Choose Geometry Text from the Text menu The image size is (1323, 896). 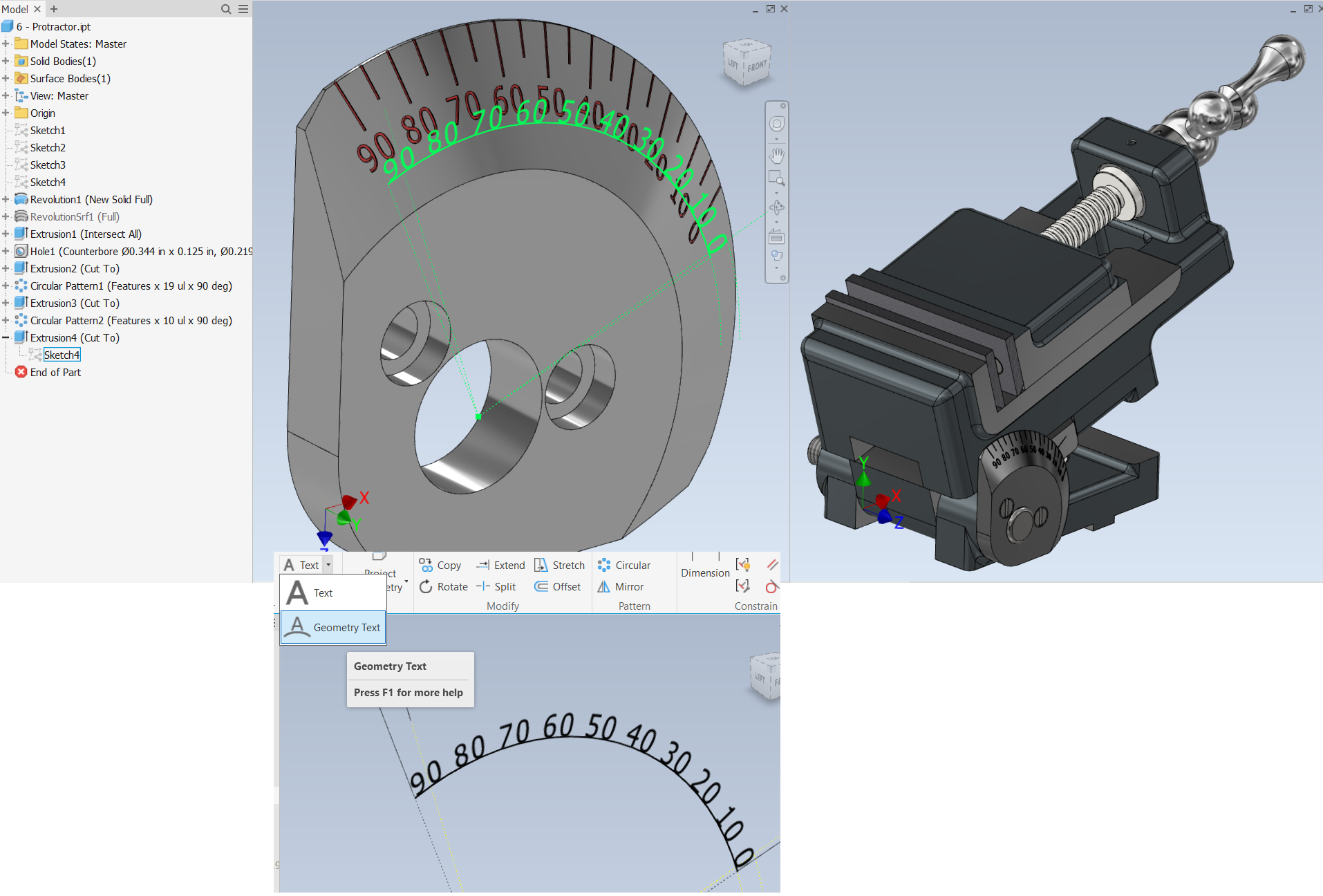pyautogui.click(x=346, y=627)
